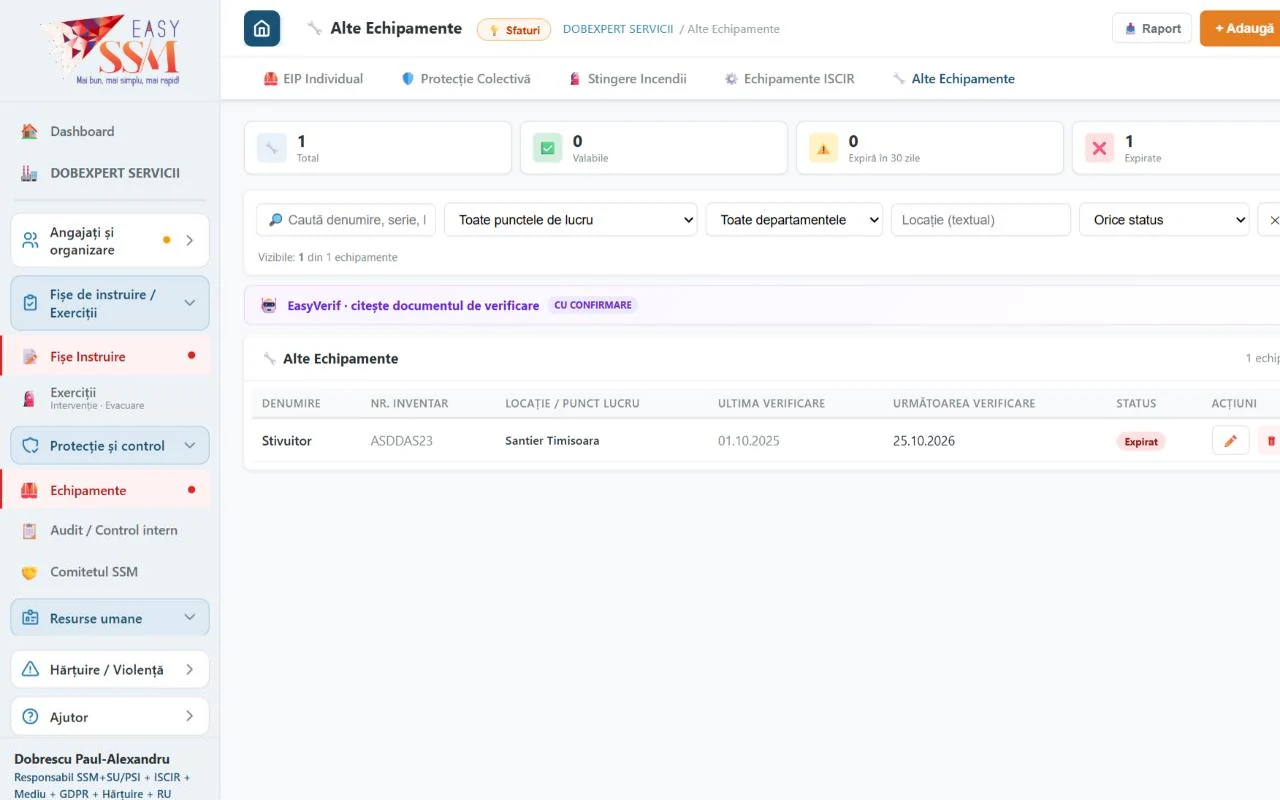Screen dimensions: 1280x800
Task: Open the Orice status dropdown
Action: click(x=1164, y=220)
